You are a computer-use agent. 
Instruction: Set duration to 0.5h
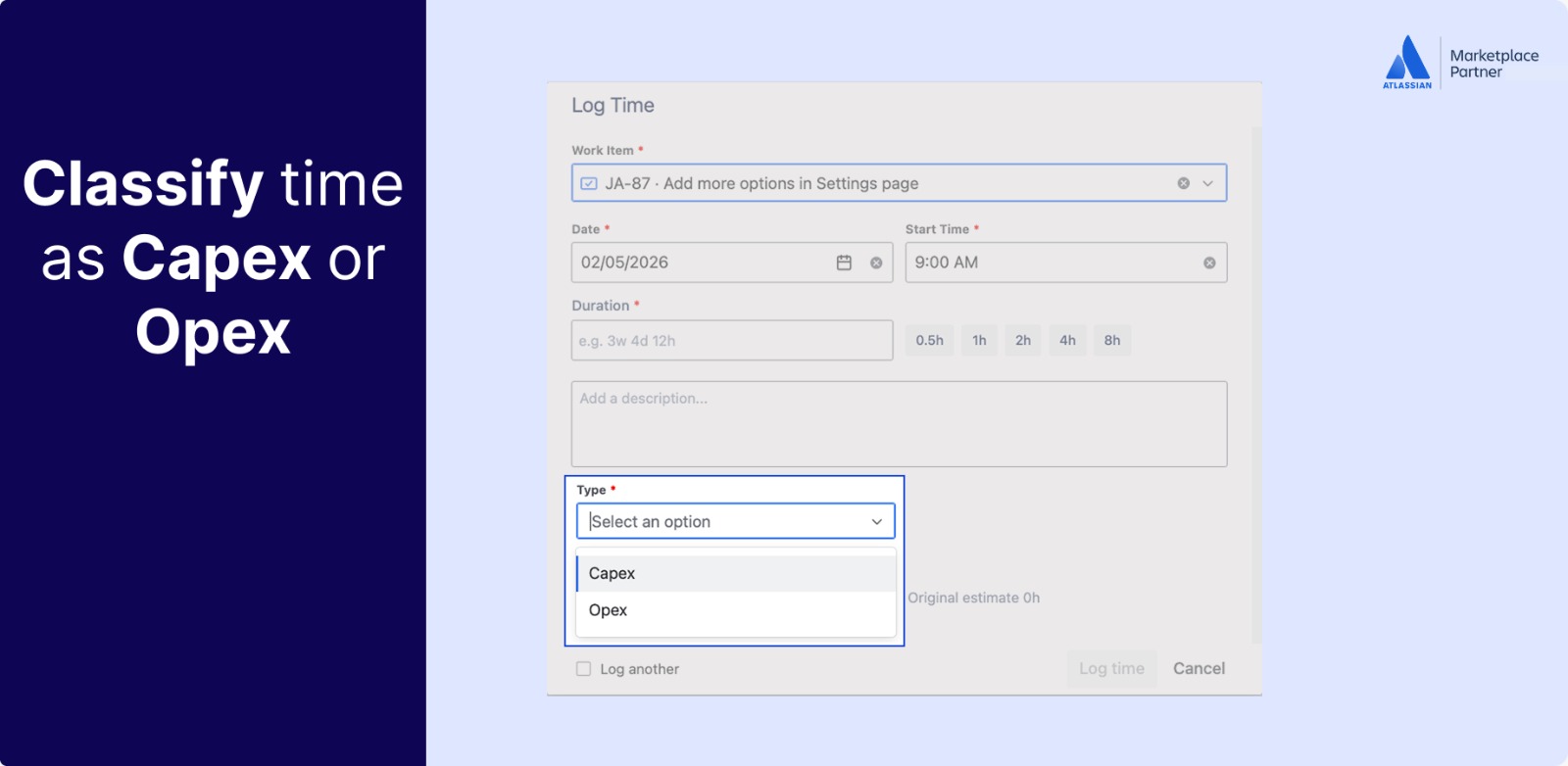(929, 340)
